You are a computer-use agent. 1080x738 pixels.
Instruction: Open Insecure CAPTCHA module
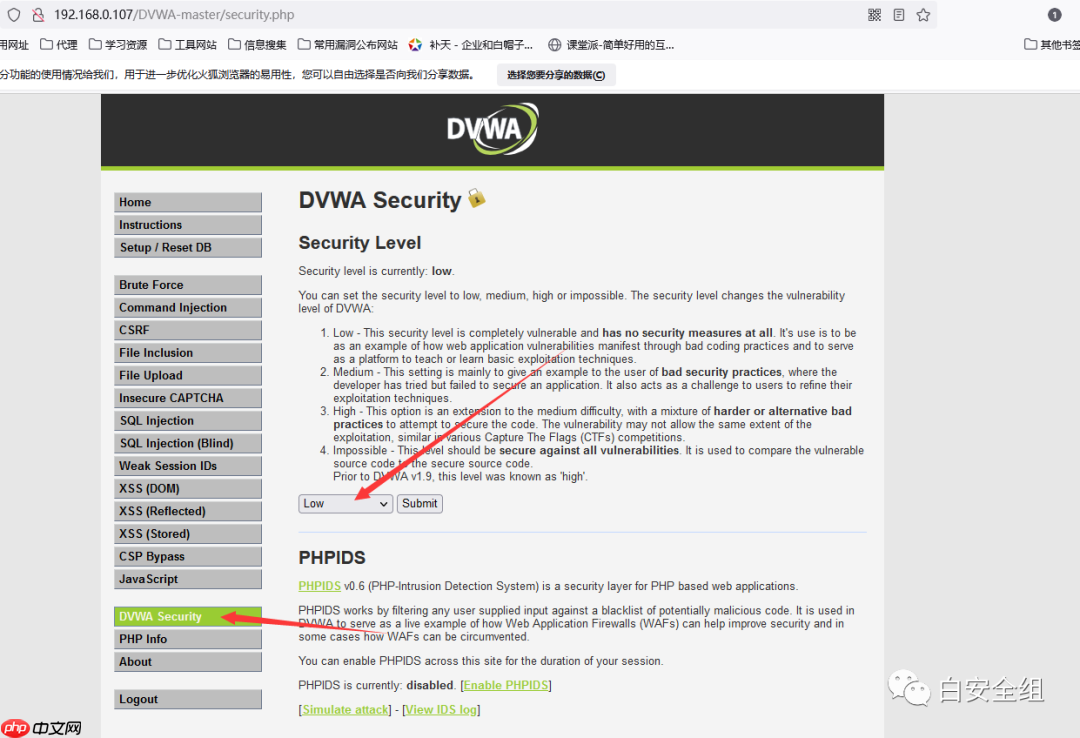pos(188,398)
